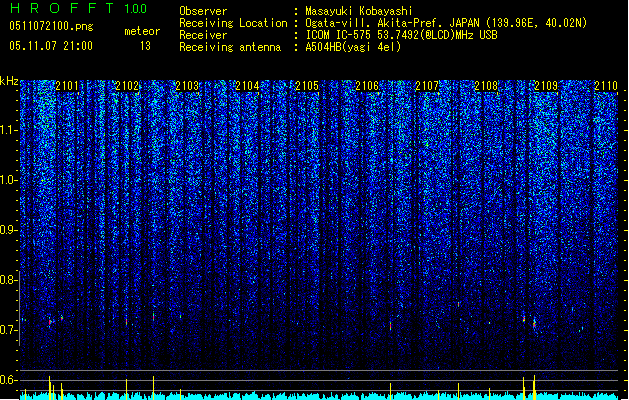Click the 0.6 kHz axis tick label
This screenshot has height=400, width=629.
(8, 380)
